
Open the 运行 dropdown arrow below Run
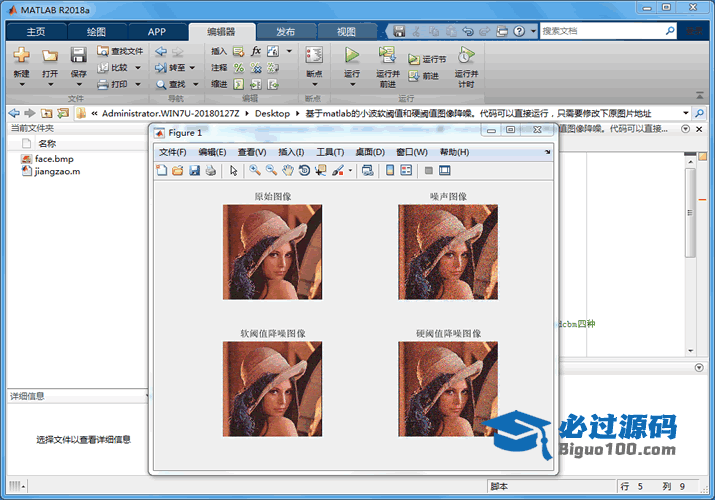[x=352, y=84]
